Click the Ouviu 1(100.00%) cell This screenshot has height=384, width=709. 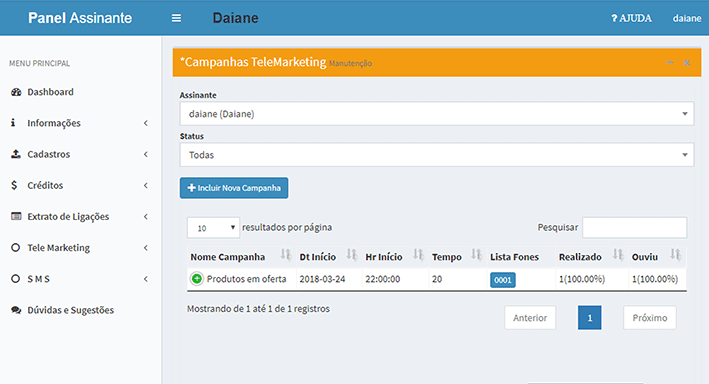point(655,279)
